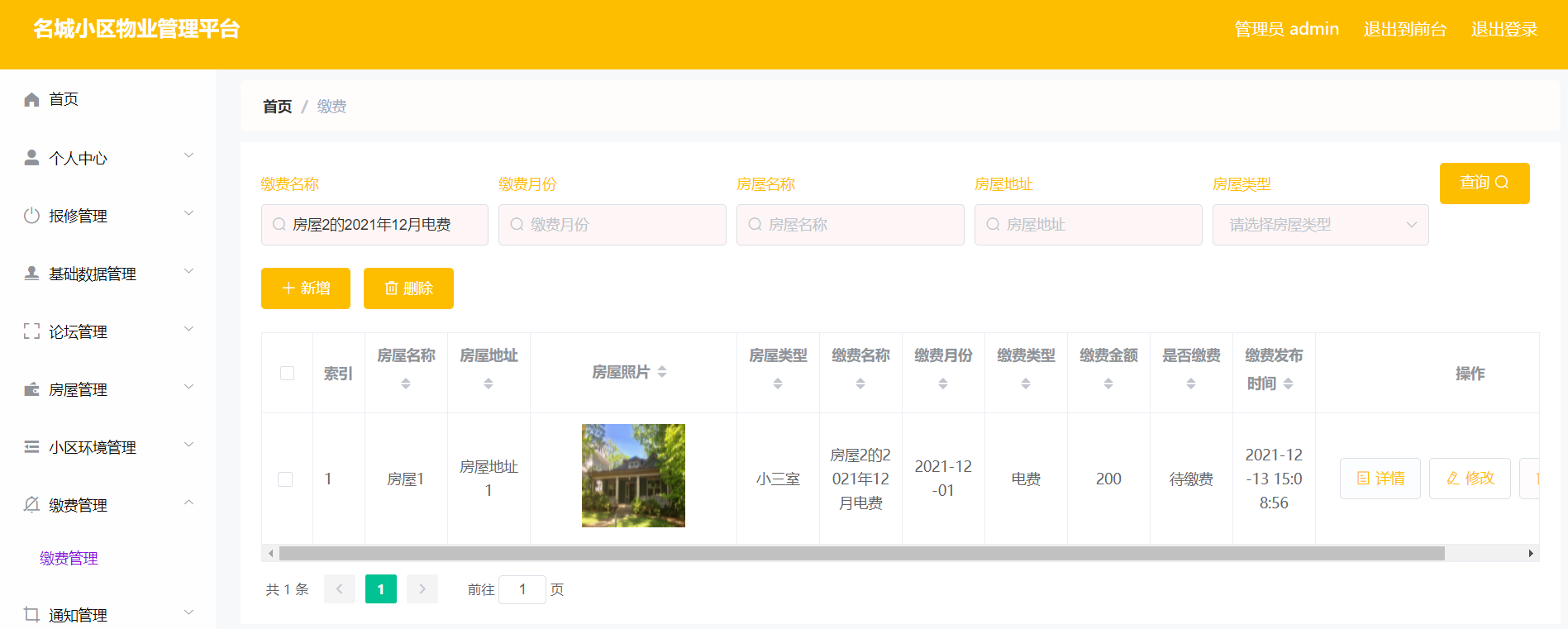Image resolution: width=1568 pixels, height=629 pixels.
Task: Click 修改 for the 房屋1 row
Action: [x=1470, y=479]
